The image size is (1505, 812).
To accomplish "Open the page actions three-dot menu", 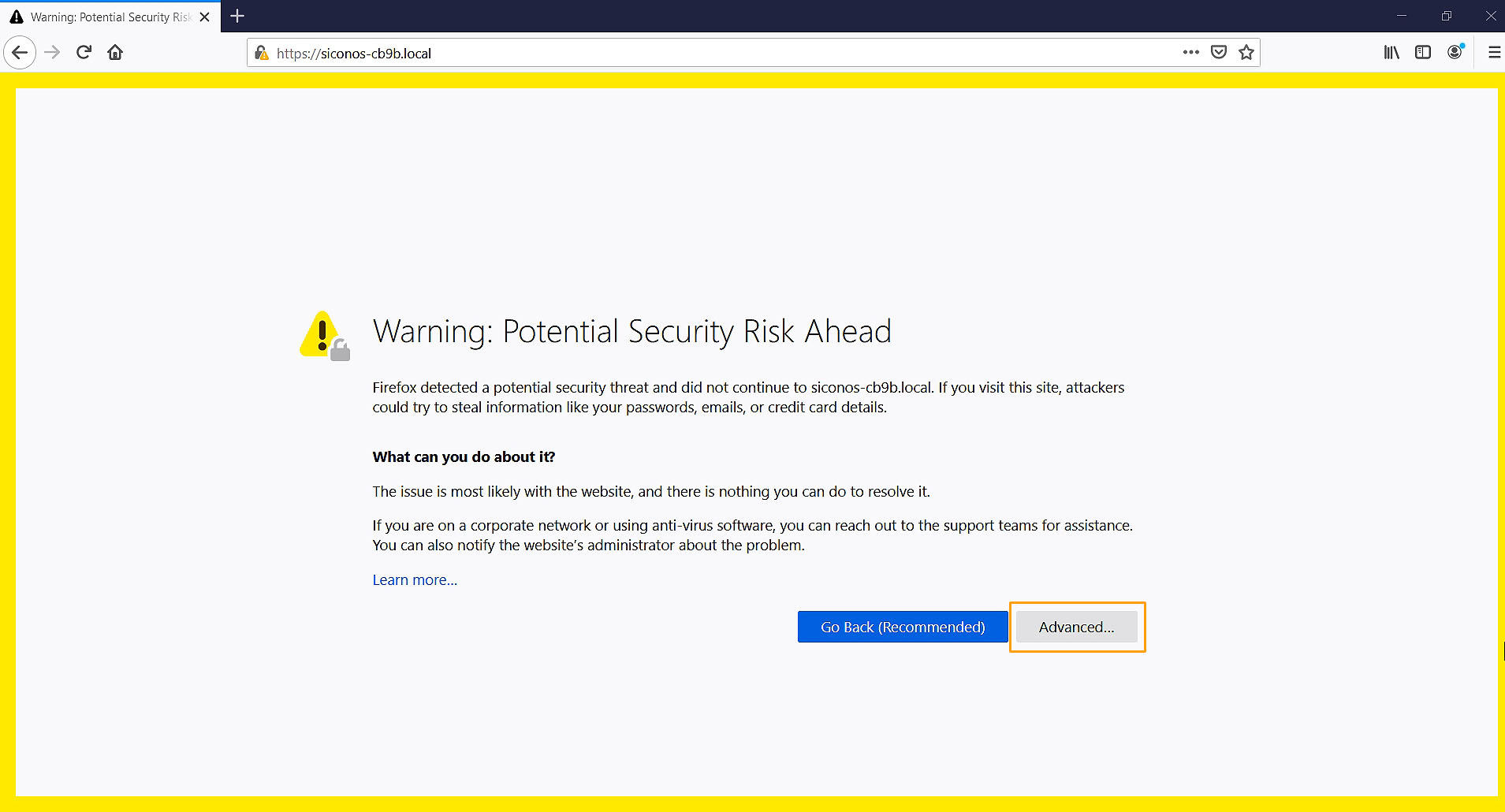I will (1190, 53).
